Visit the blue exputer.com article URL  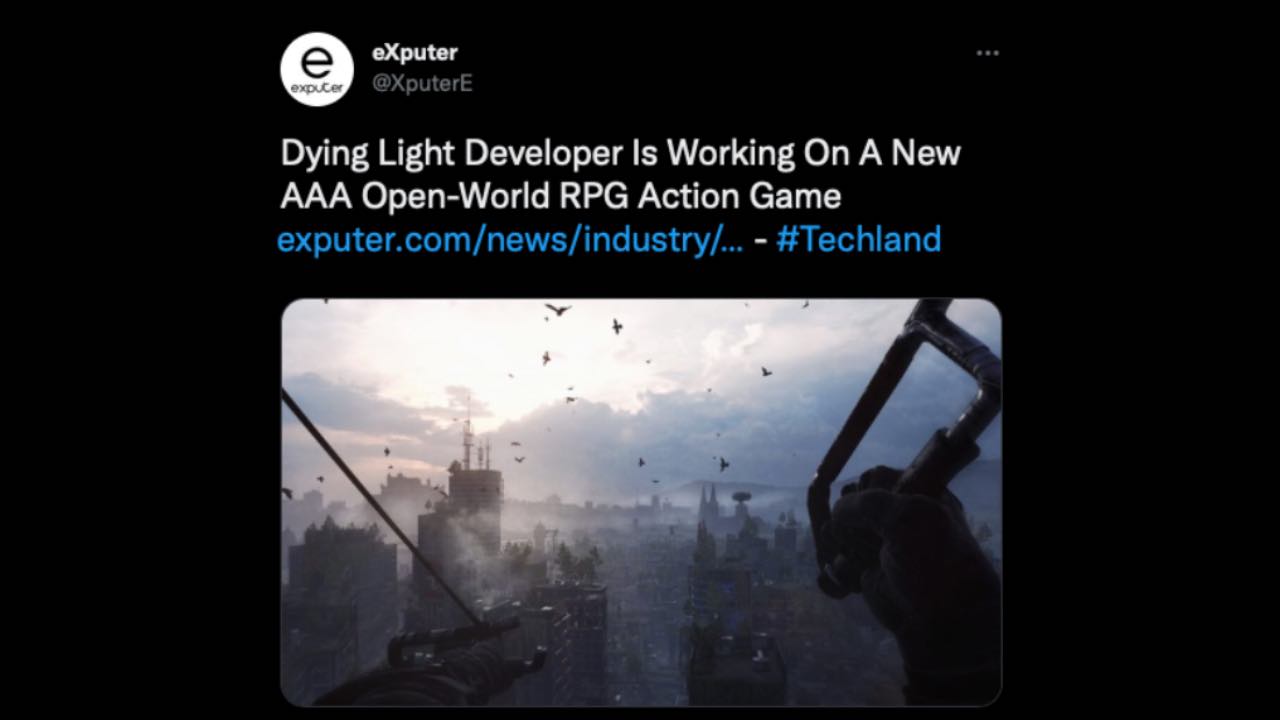click(x=510, y=240)
